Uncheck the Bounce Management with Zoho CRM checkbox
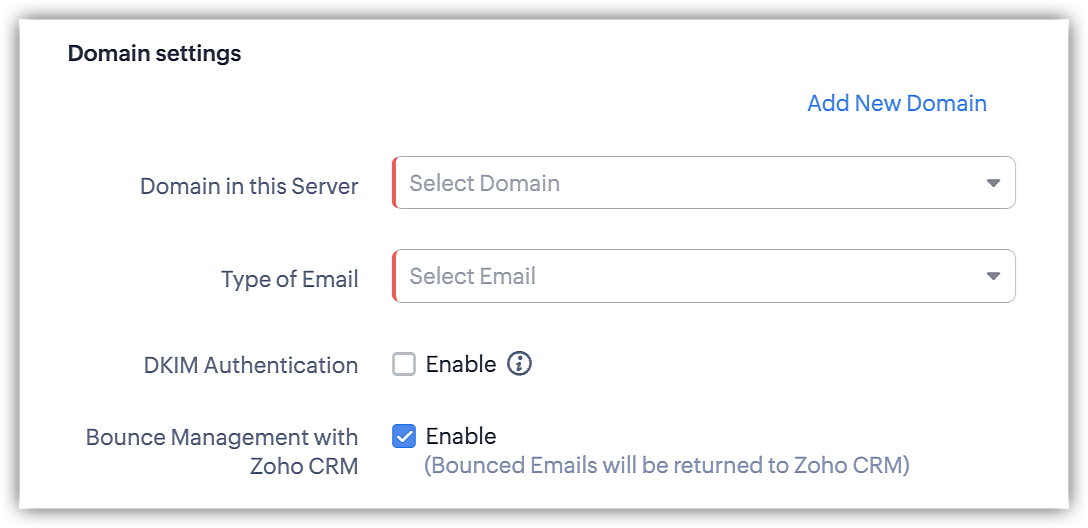Image resolution: width=1088 pixels, height=528 pixels. pyautogui.click(x=404, y=436)
